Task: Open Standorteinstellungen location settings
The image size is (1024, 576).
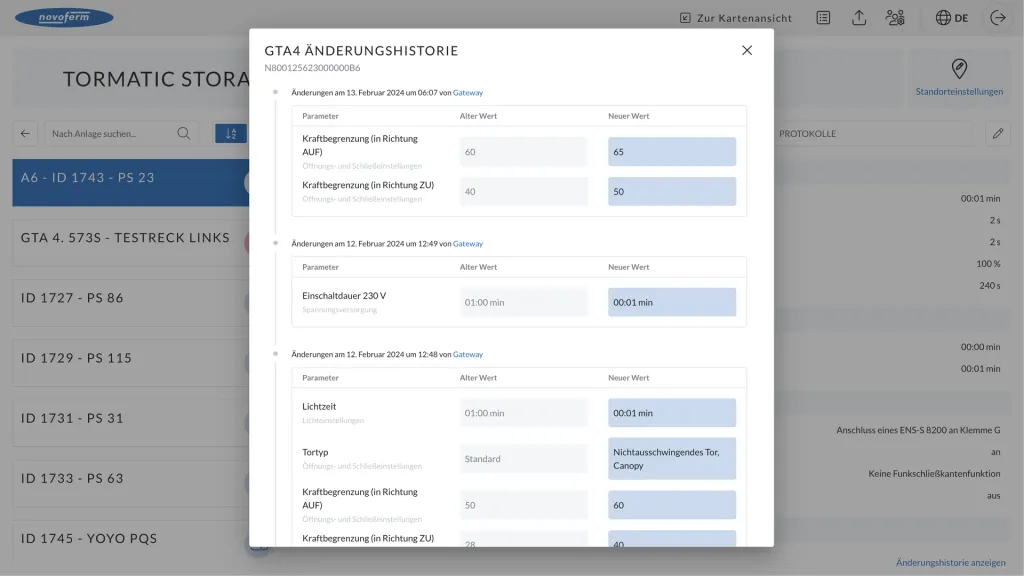Action: click(x=959, y=91)
